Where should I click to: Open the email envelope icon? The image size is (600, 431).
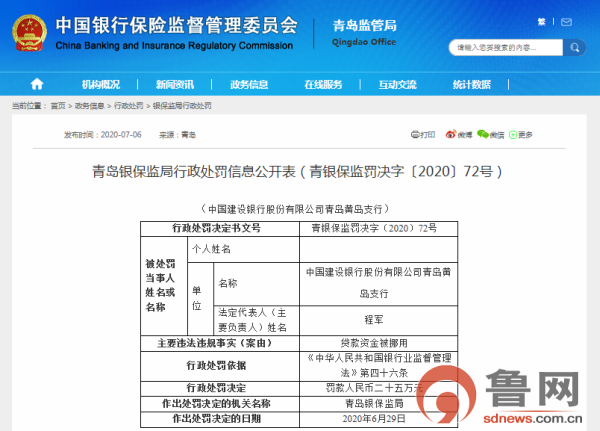[566, 22]
